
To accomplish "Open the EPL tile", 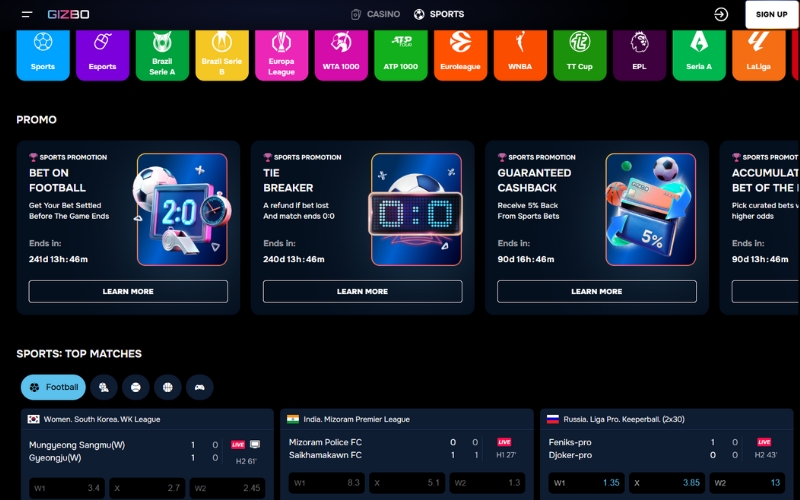I will [639, 55].
